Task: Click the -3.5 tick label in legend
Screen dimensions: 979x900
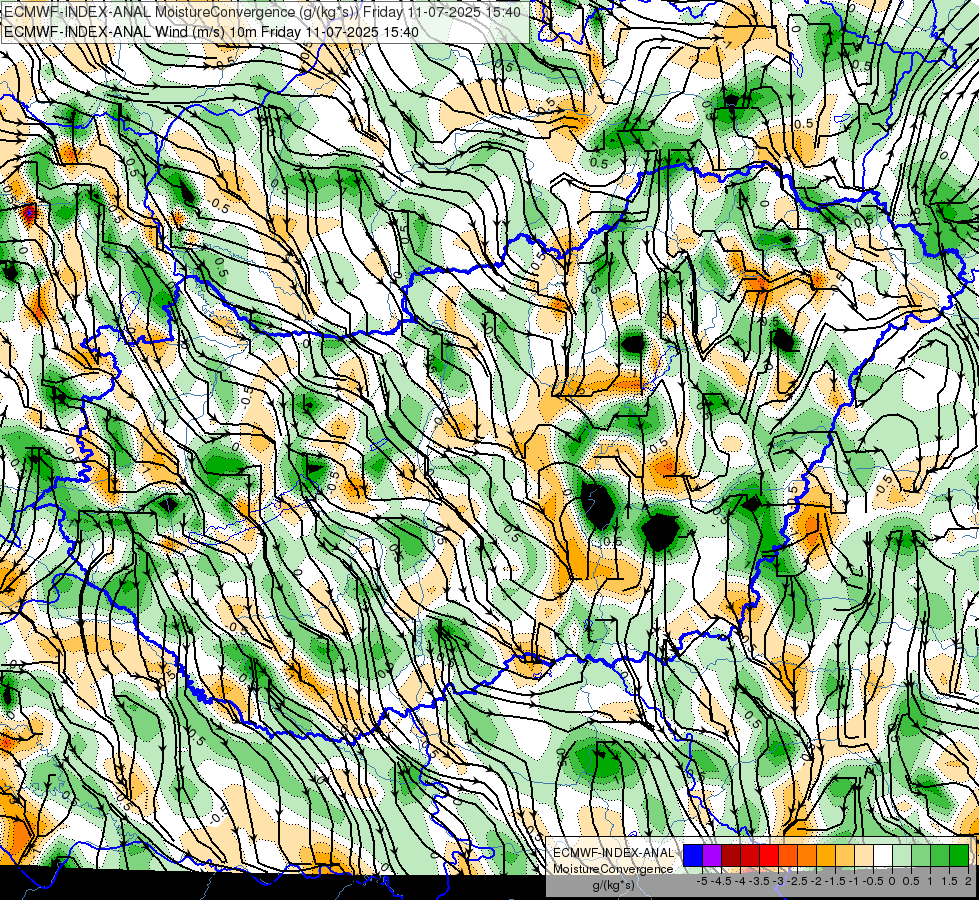Action: click(759, 881)
